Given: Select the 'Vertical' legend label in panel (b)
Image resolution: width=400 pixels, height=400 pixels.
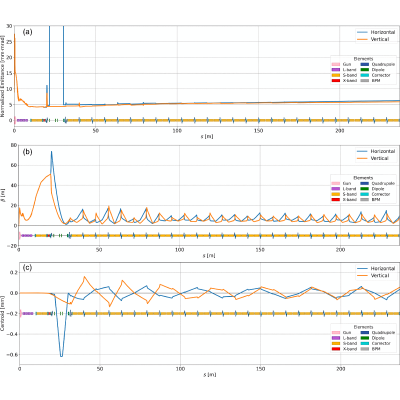Looking at the screenshot, I should pos(380,158).
